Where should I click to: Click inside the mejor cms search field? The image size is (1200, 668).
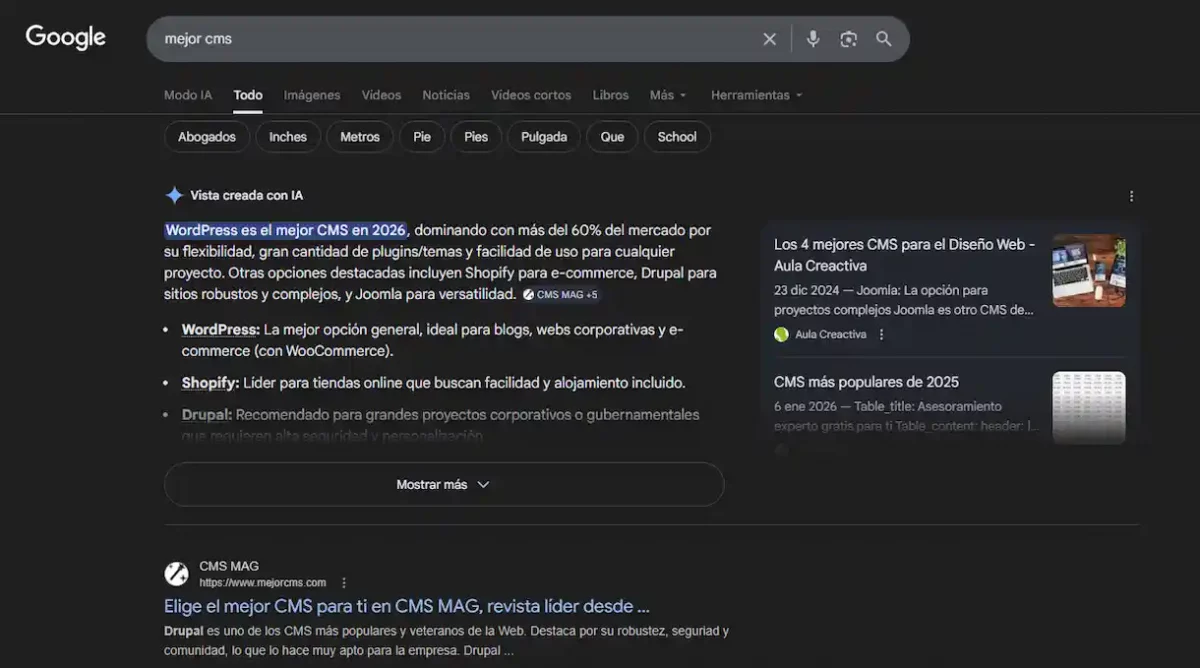400,38
